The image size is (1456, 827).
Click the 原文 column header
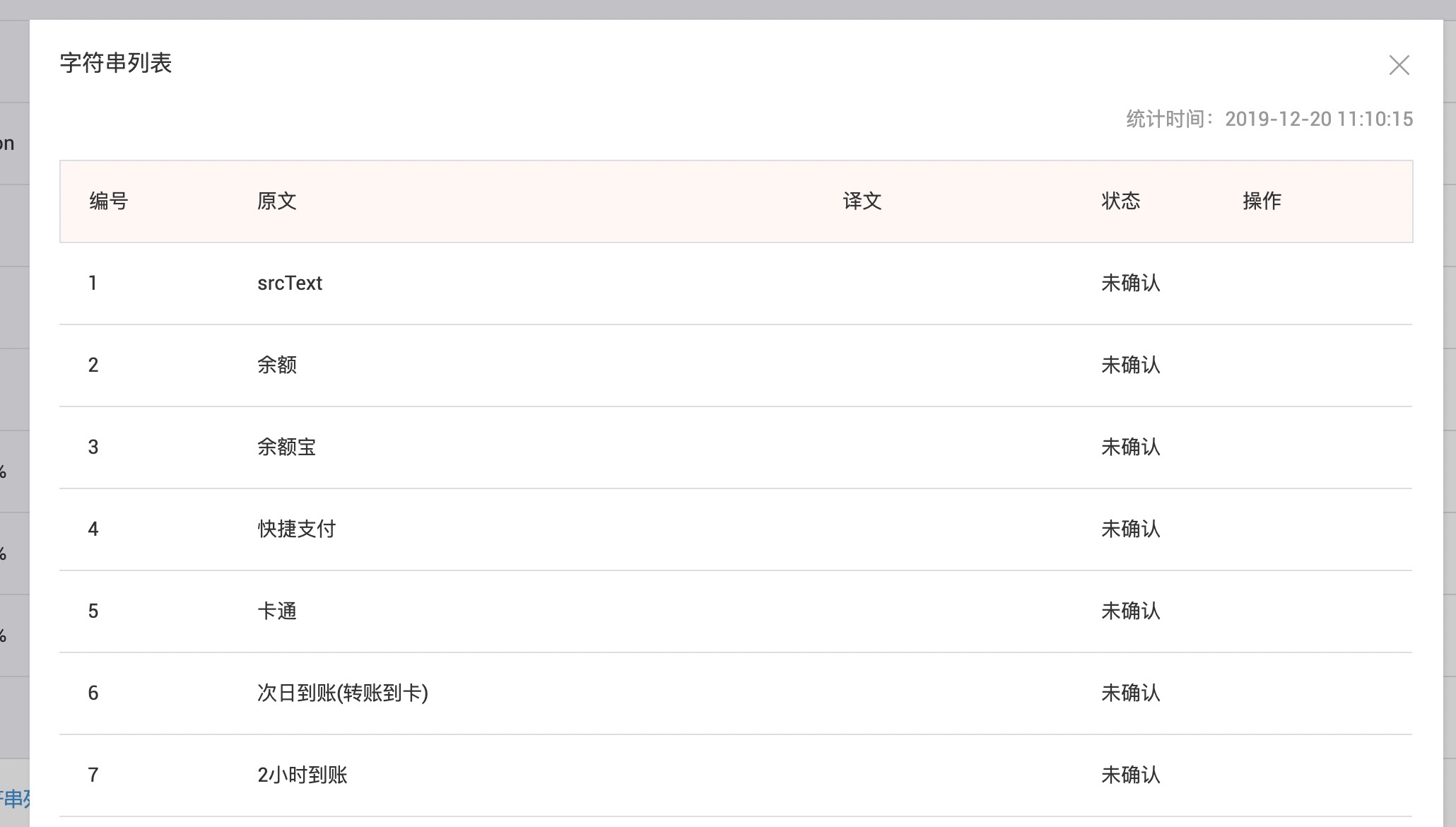click(x=277, y=201)
